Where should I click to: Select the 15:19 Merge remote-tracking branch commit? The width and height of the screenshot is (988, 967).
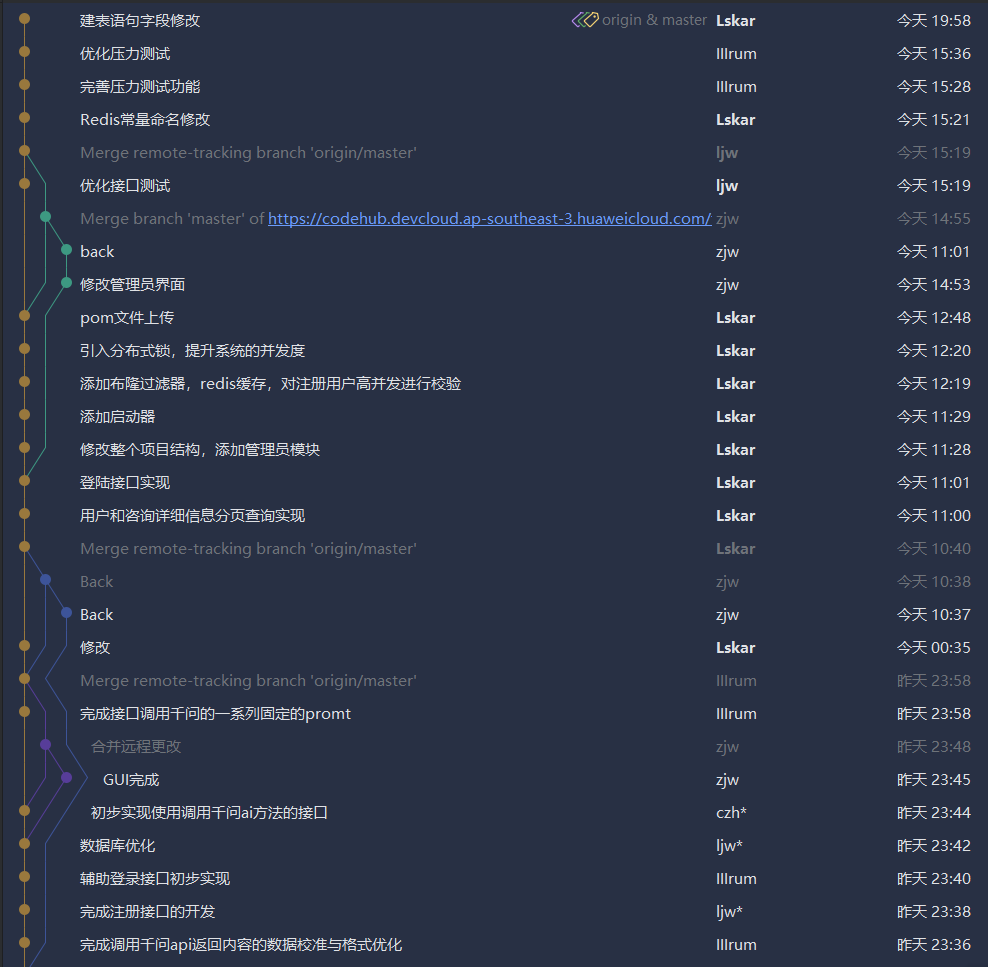(248, 152)
